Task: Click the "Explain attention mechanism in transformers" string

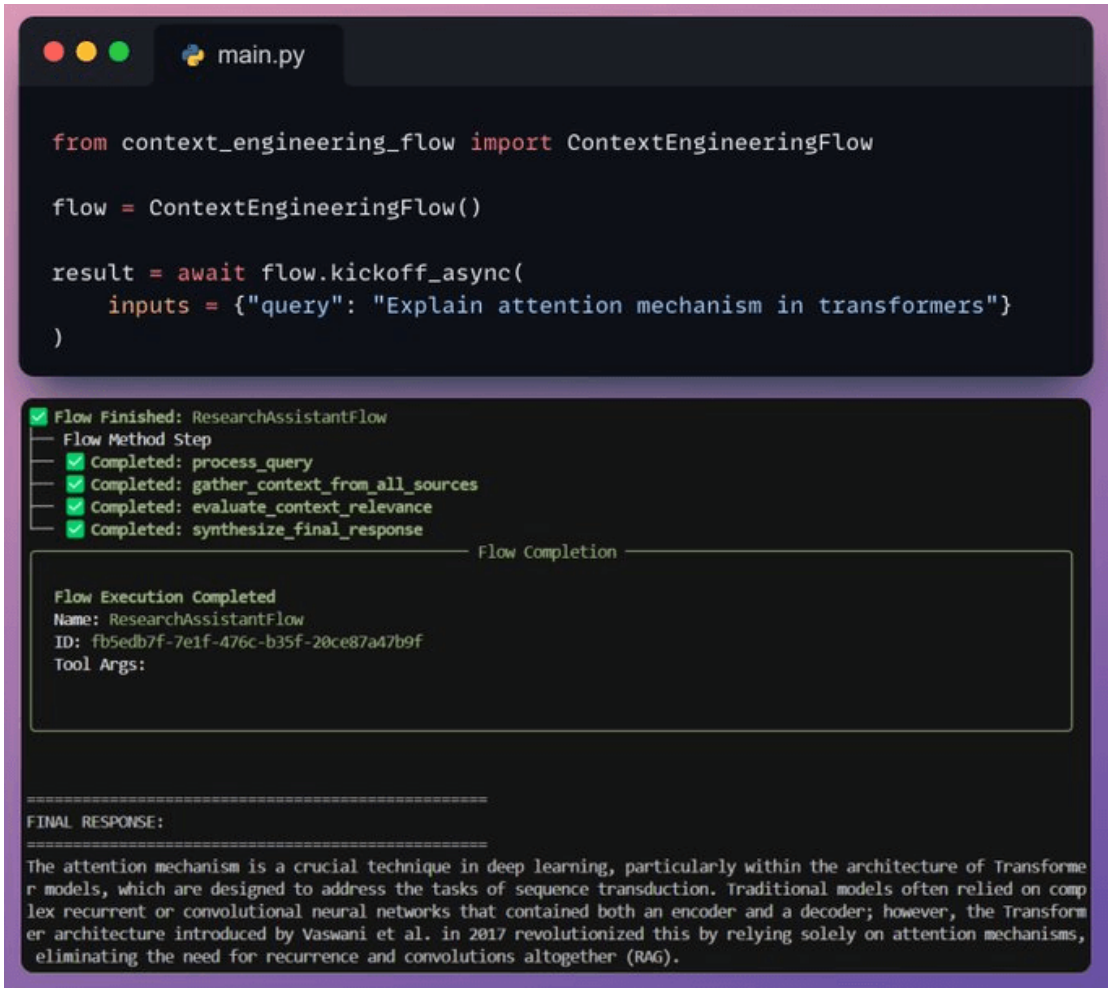Action: pyautogui.click(x=685, y=306)
